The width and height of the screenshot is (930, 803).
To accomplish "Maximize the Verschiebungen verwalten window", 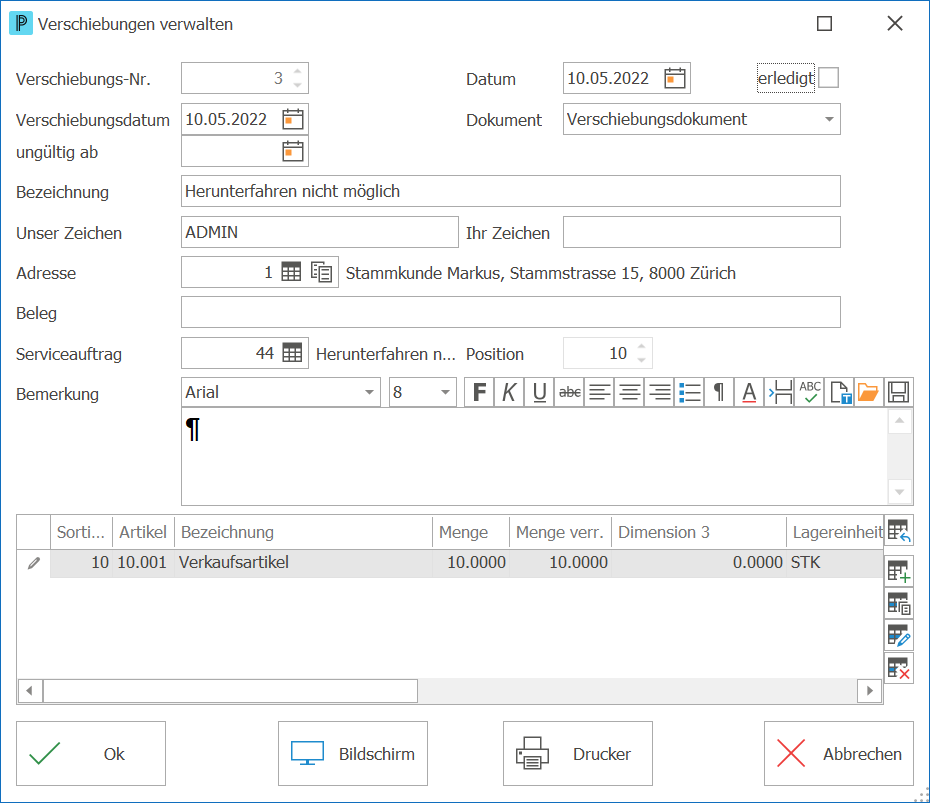I will click(824, 24).
